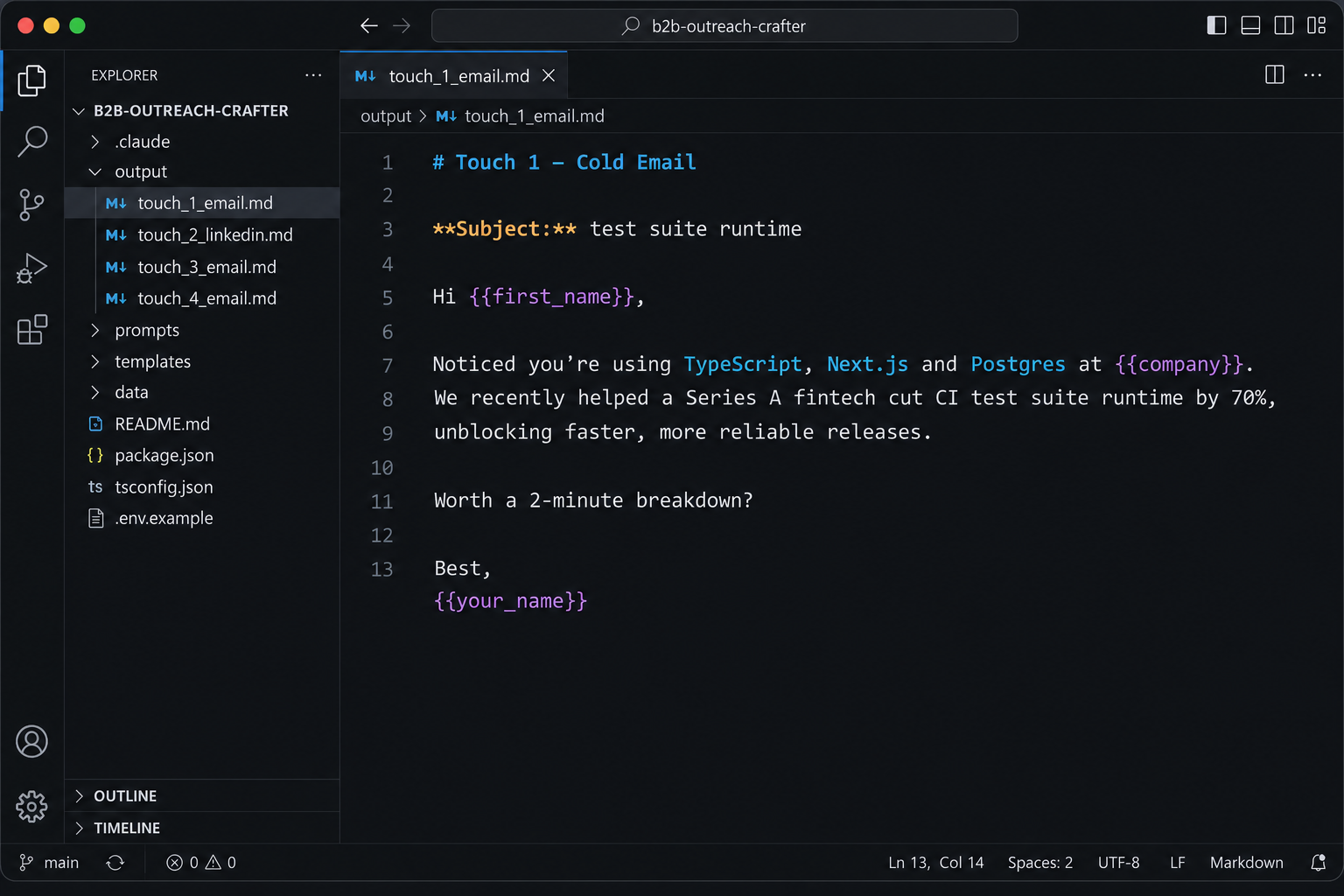
Task: Click Ln 13, Col 14 position indicator
Action: [x=936, y=863]
